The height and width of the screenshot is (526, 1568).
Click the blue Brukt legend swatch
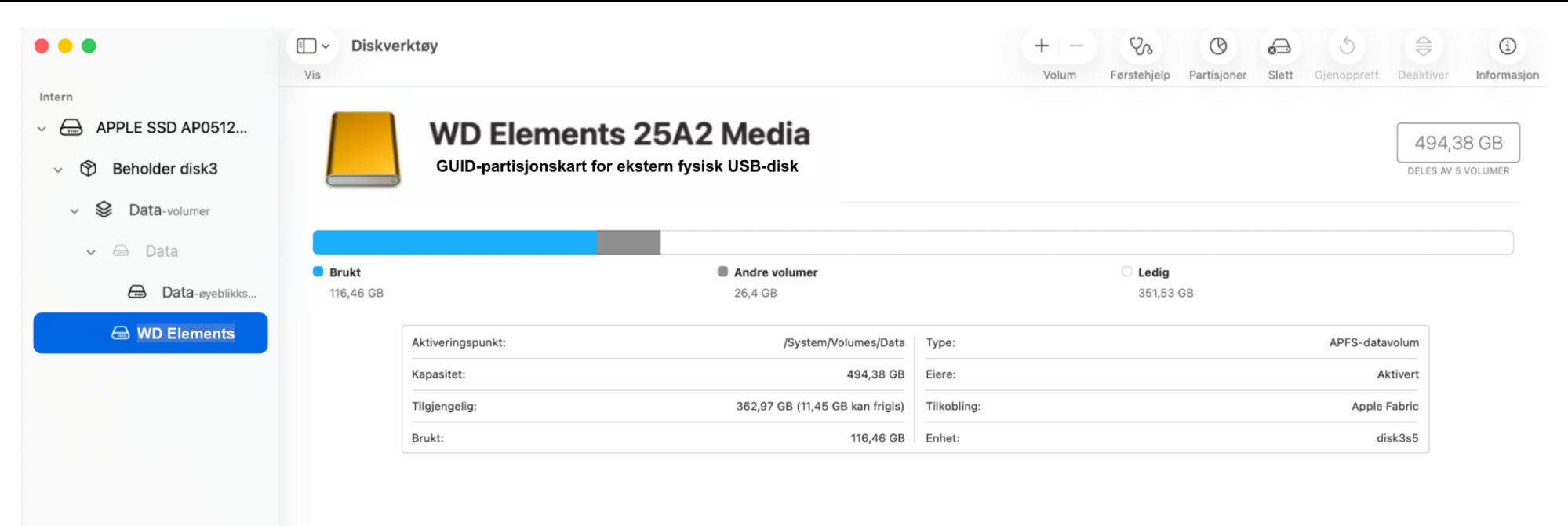tap(318, 272)
